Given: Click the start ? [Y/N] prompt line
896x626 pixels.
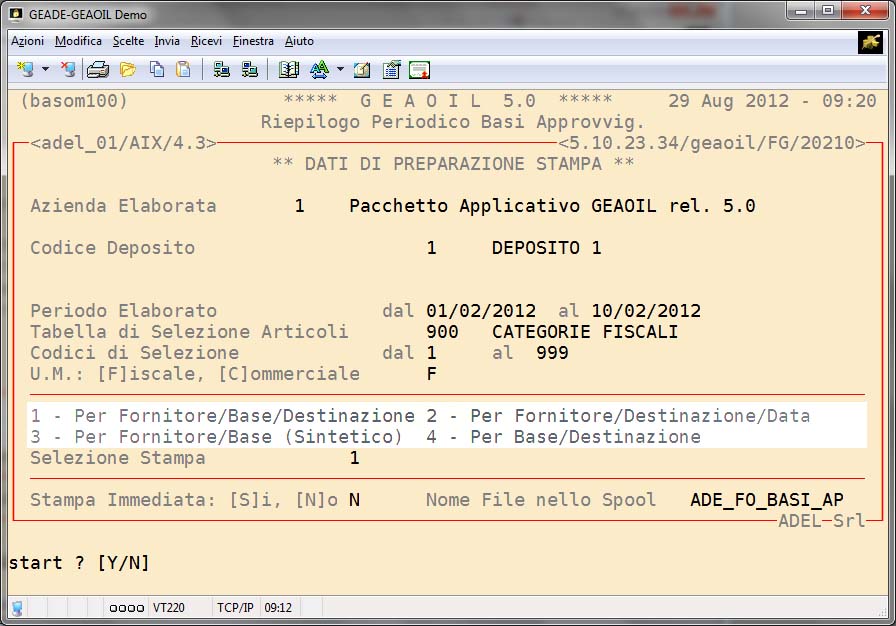Looking at the screenshot, I should [x=79, y=563].
